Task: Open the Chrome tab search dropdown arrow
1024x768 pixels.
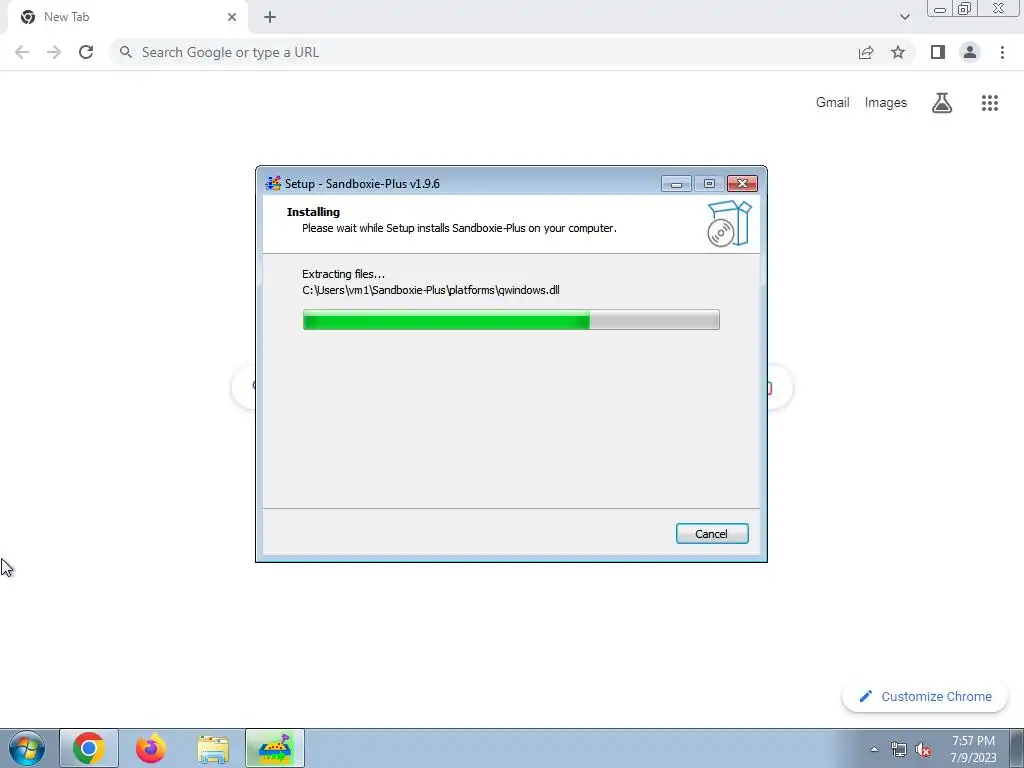Action: click(x=904, y=17)
